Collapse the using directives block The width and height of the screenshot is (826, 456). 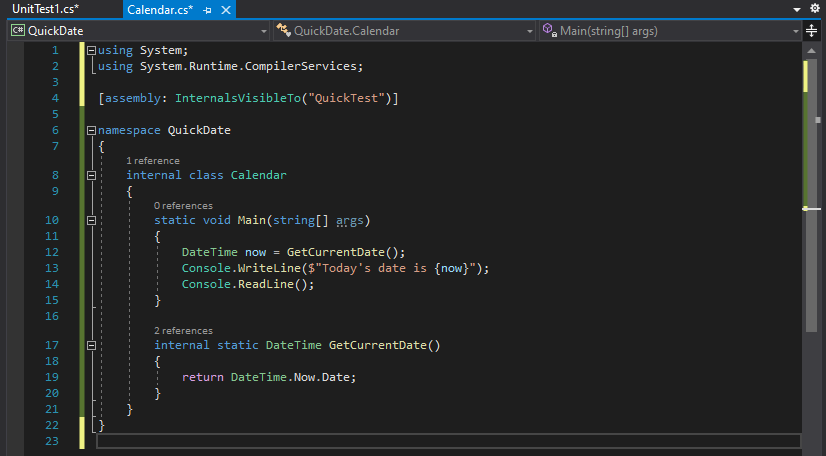tap(92, 51)
